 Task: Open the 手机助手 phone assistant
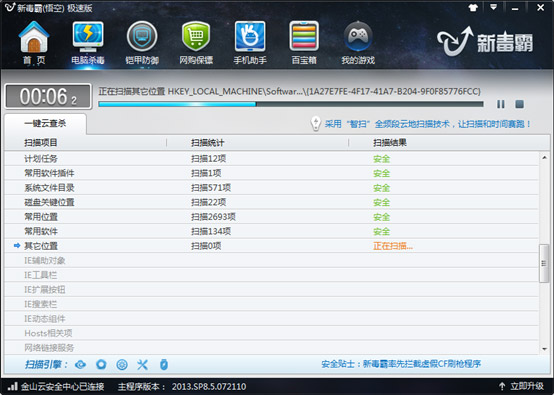[250, 42]
